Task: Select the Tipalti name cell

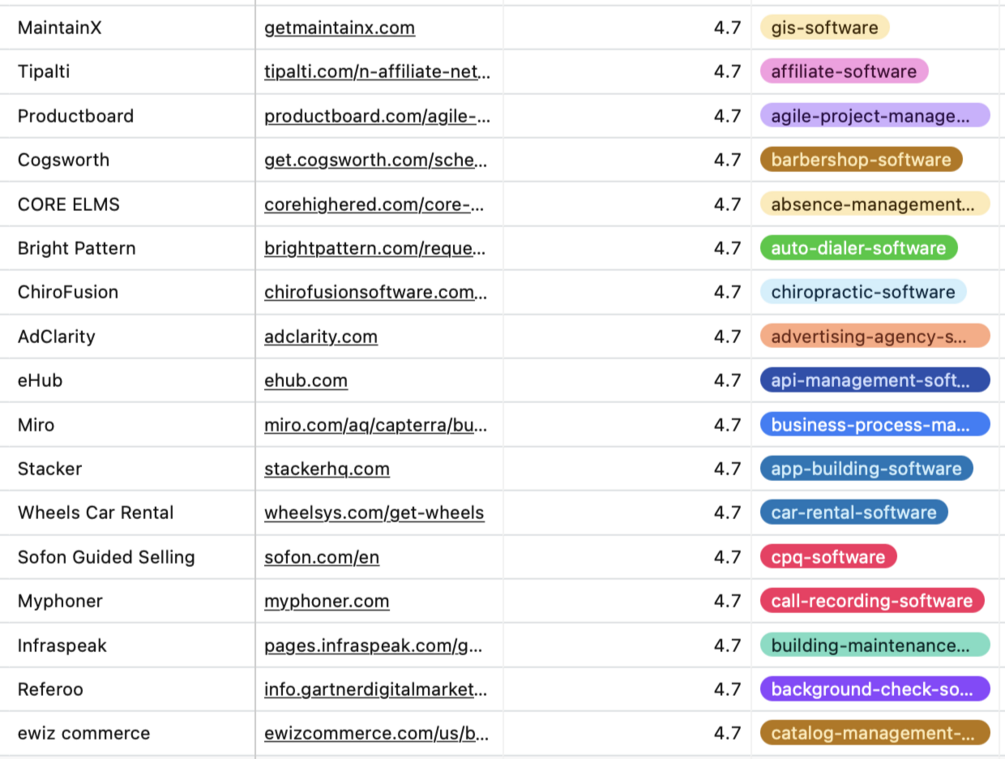Action: pos(127,71)
